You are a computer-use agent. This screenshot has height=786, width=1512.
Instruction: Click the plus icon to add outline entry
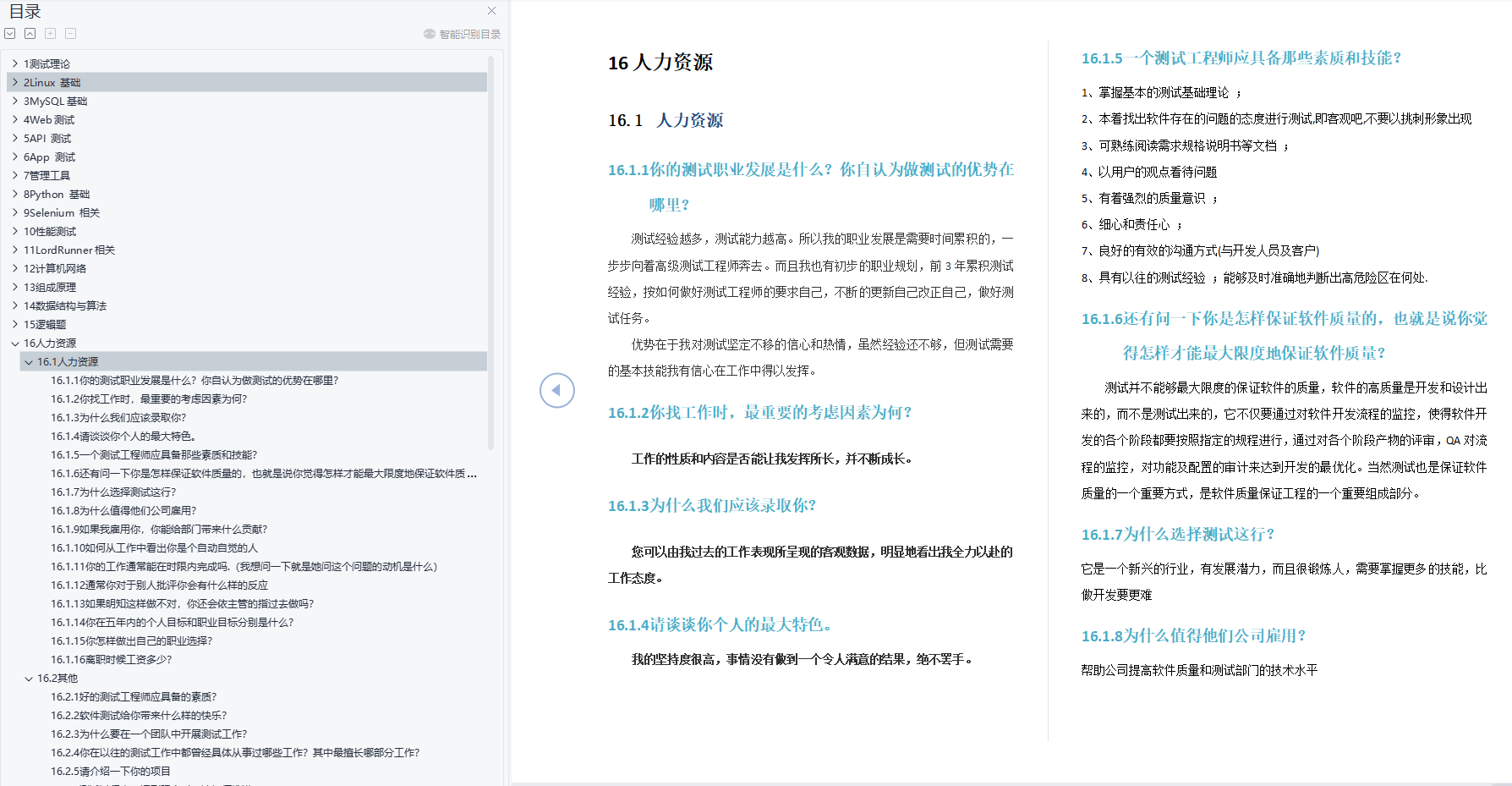pos(50,34)
